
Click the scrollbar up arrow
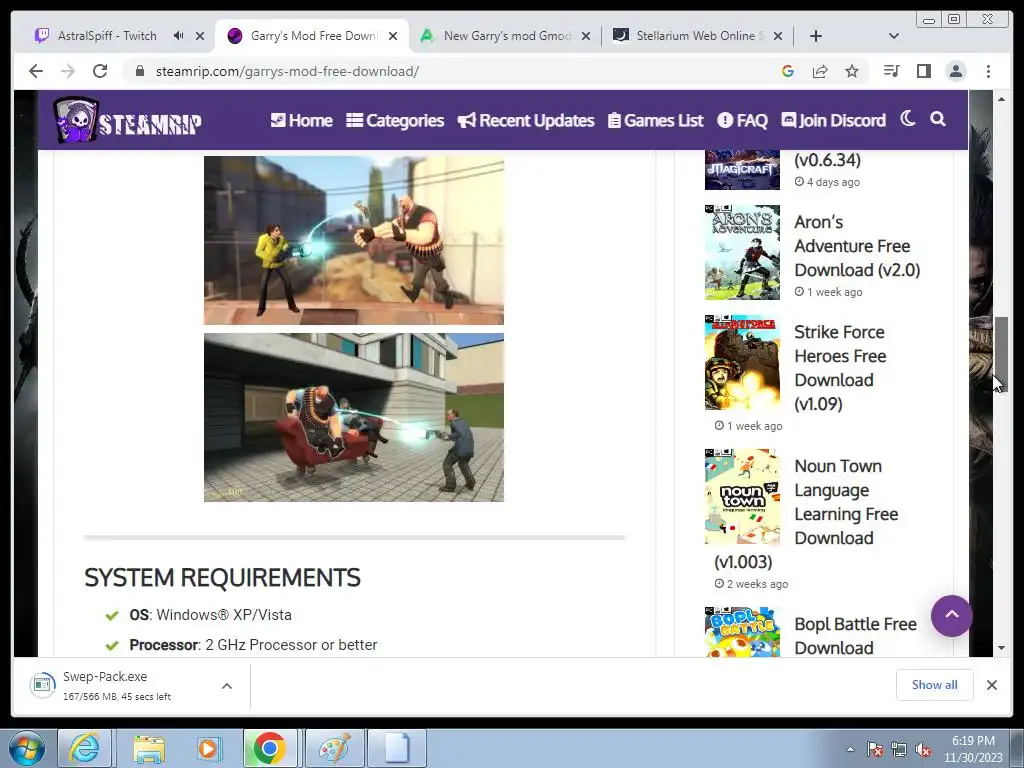[x=1001, y=99]
